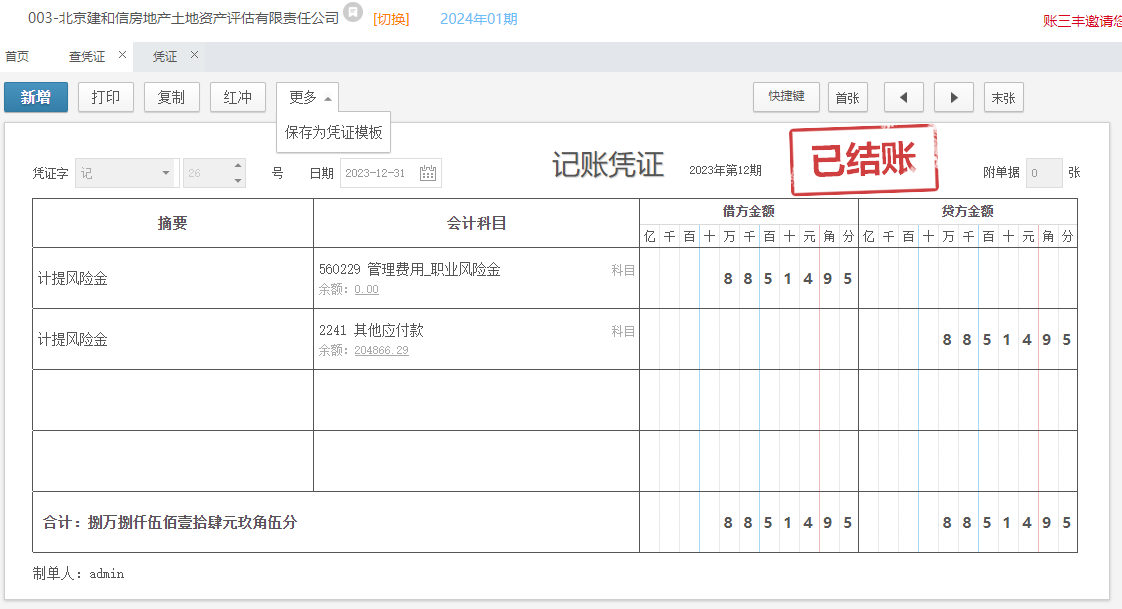Switch to the 查凭证 tab
This screenshot has width=1122, height=609.
[x=86, y=57]
